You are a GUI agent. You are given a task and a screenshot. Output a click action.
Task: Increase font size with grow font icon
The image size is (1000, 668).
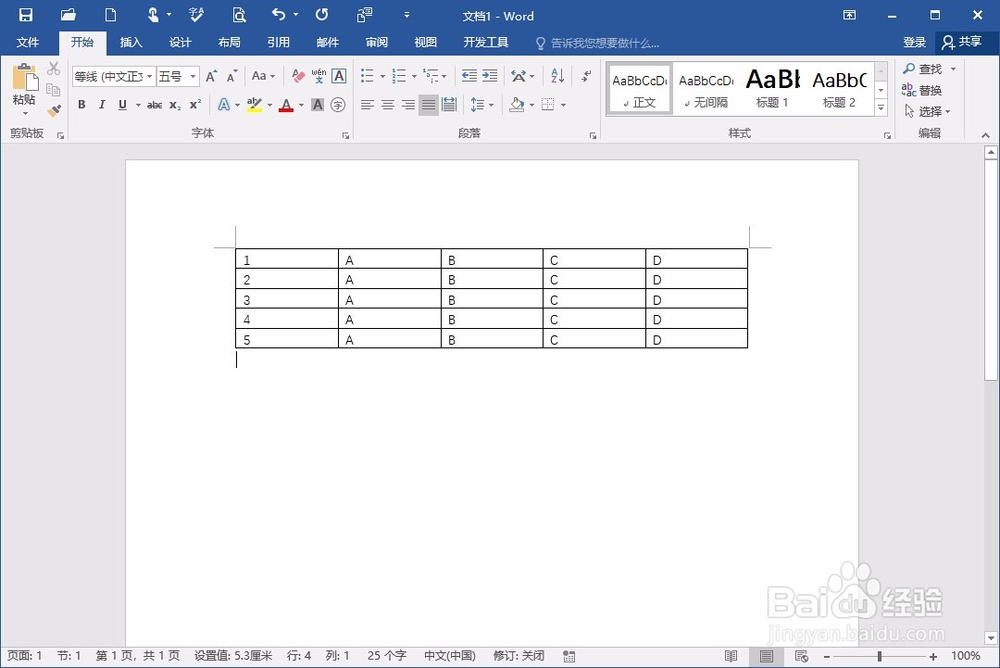211,77
